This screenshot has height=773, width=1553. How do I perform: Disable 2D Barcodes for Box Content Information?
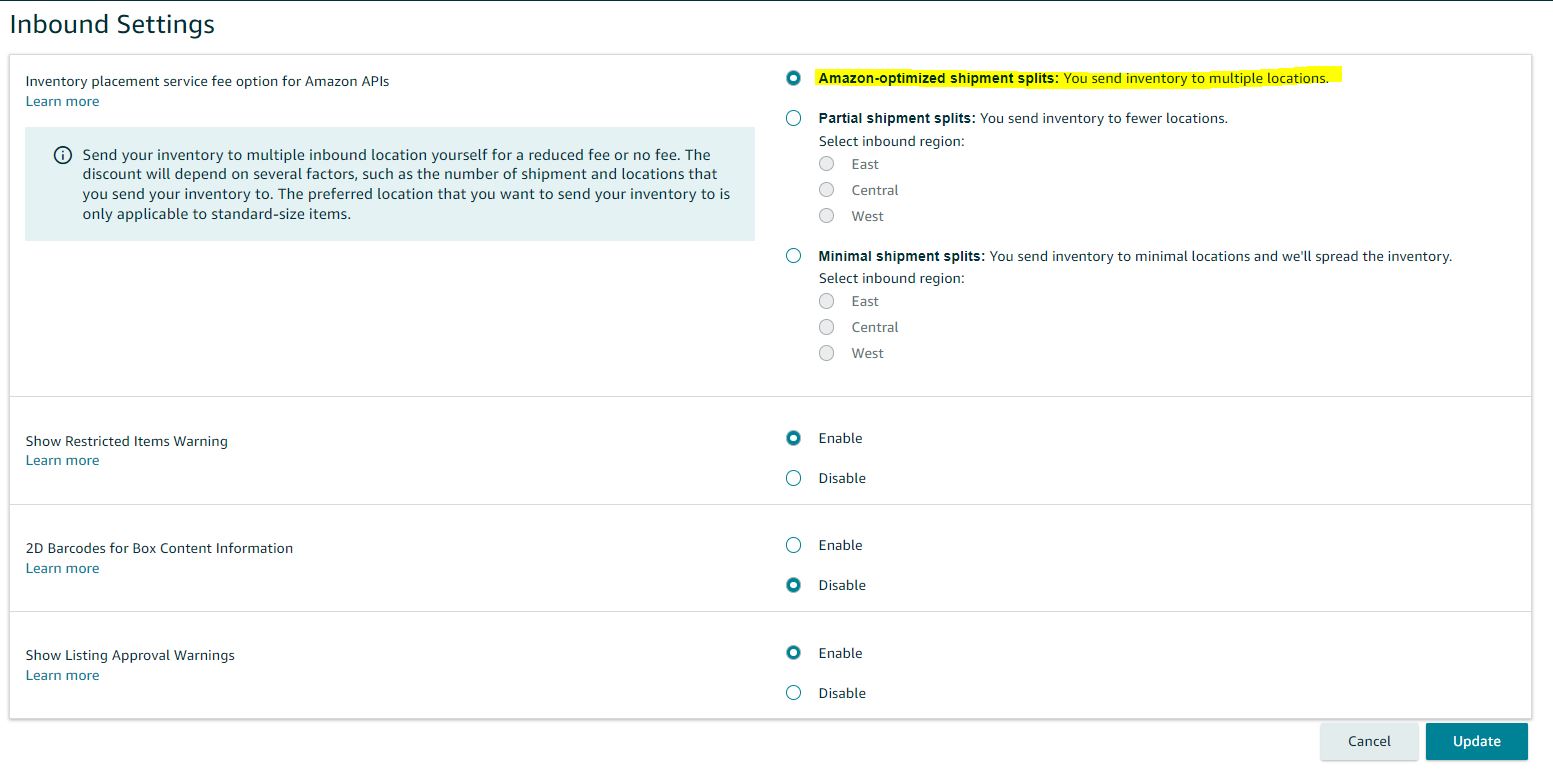pyautogui.click(x=793, y=585)
